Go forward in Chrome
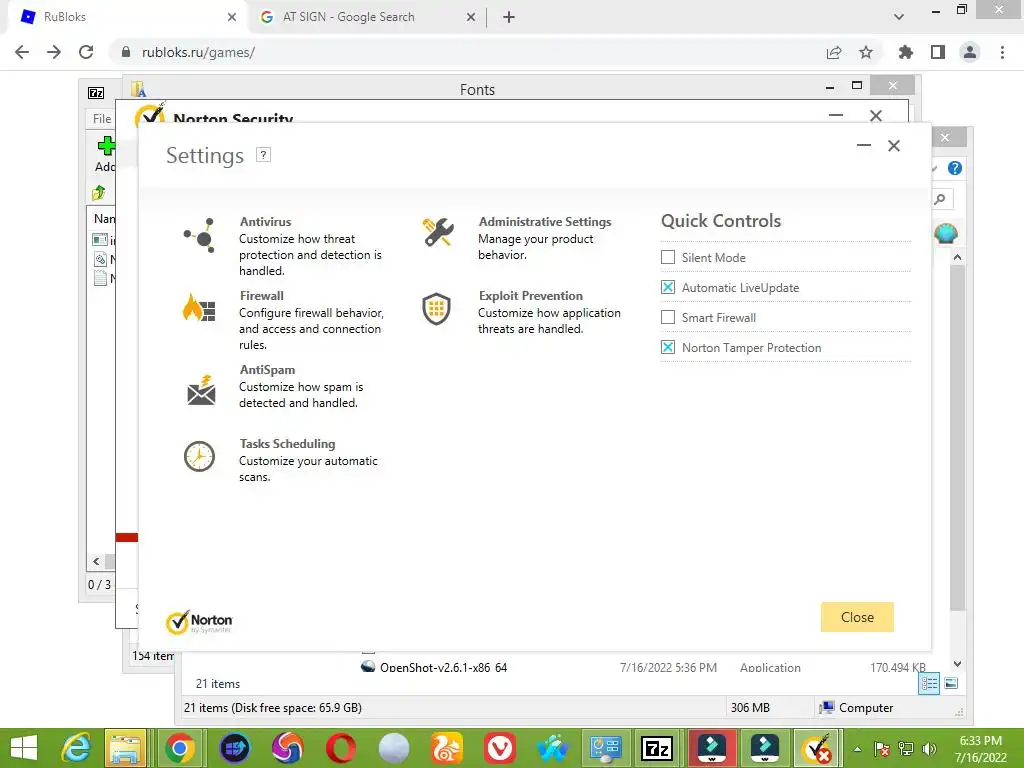The width and height of the screenshot is (1024, 768). coord(54,52)
